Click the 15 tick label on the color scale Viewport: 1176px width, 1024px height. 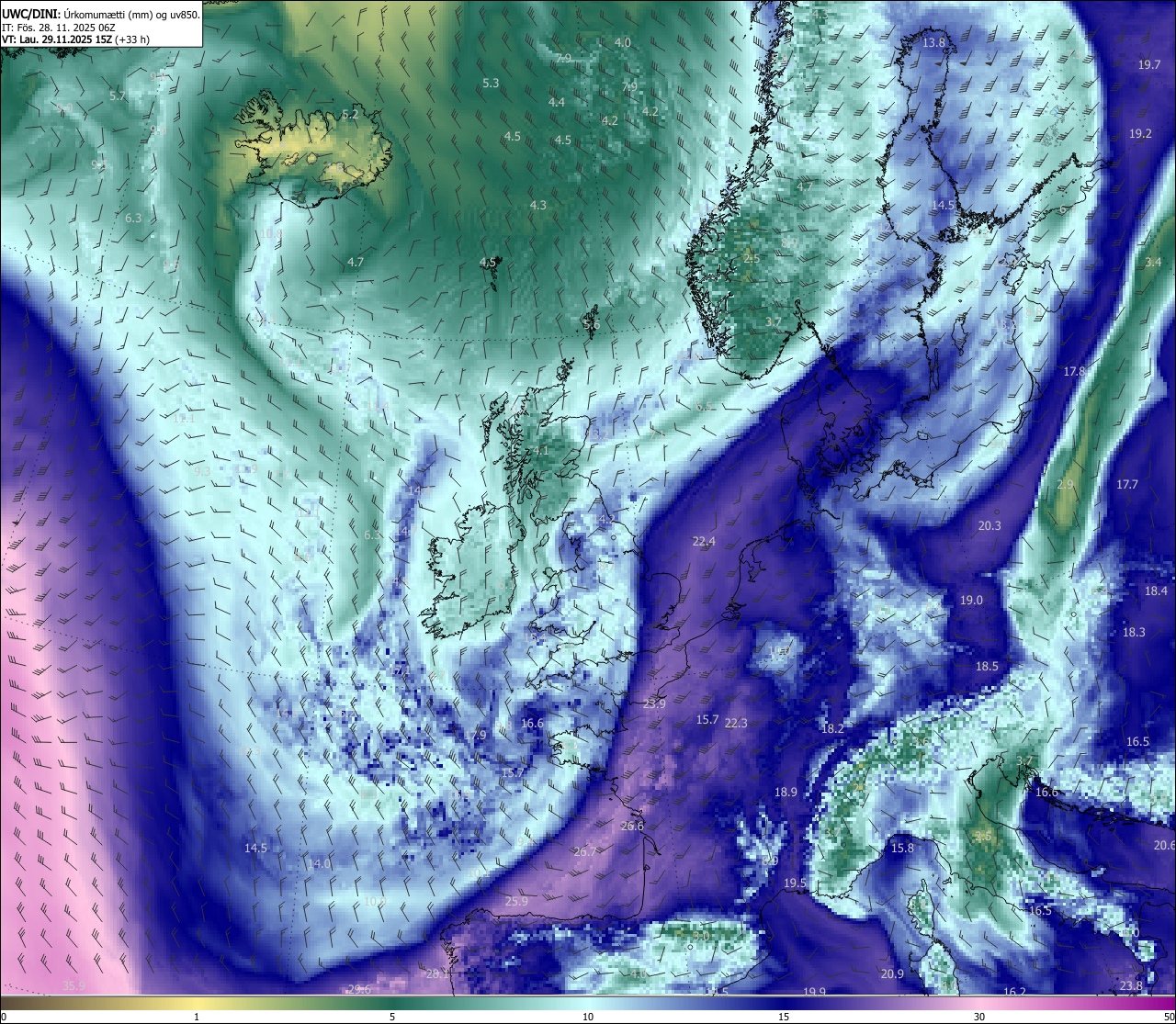click(x=784, y=1017)
